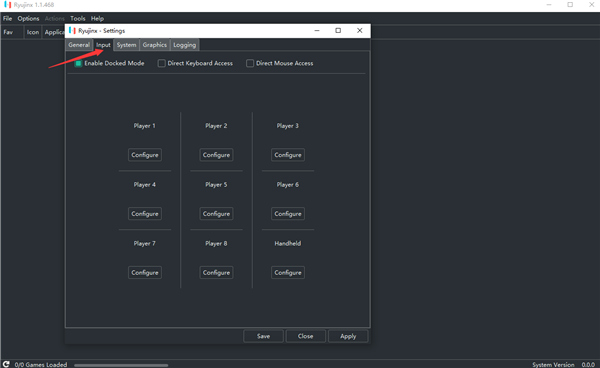The width and height of the screenshot is (600, 368).
Task: Configure the Handheld controller
Action: pos(288,273)
